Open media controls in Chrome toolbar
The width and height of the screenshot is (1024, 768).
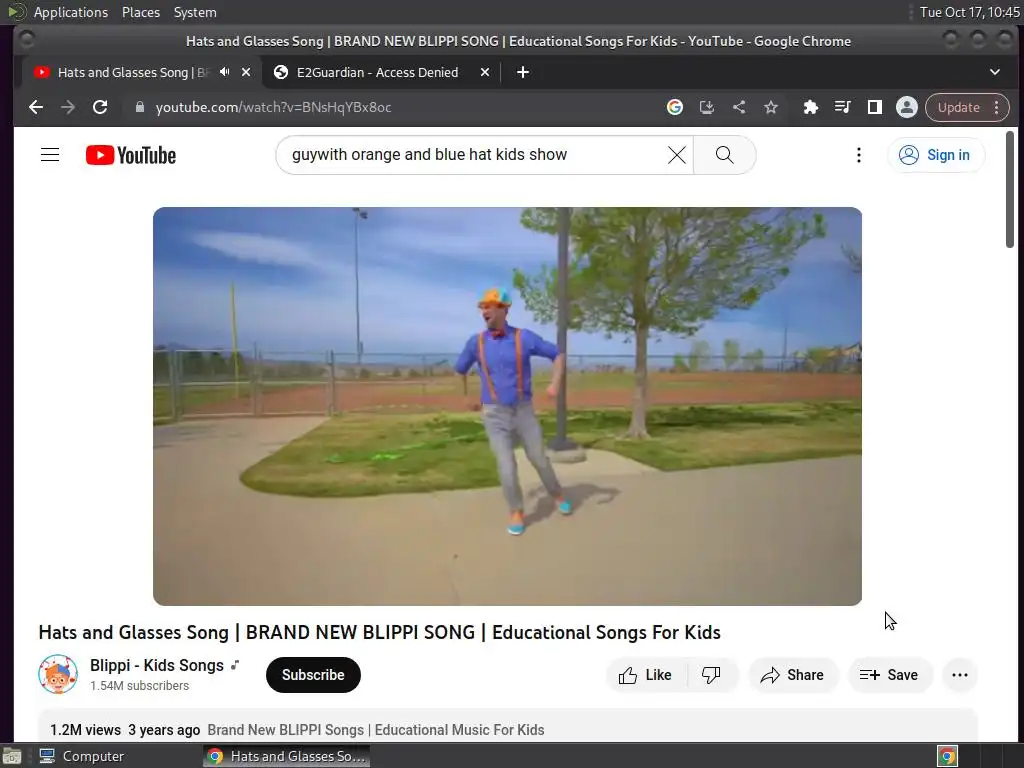[842, 107]
